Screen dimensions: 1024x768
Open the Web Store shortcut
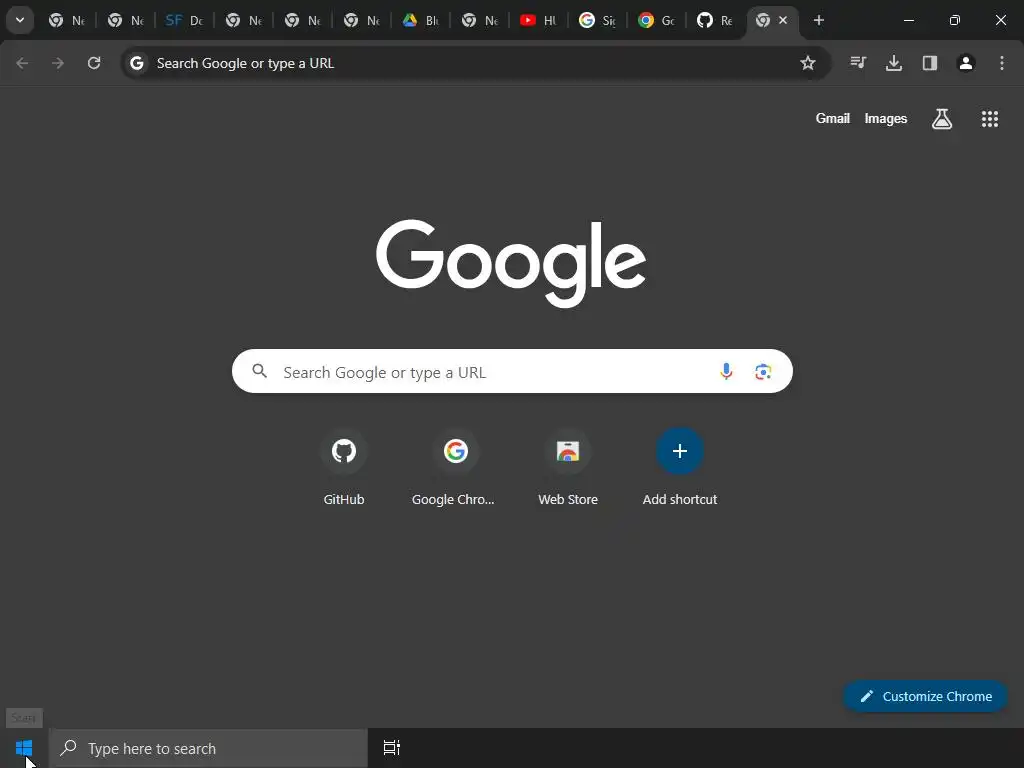(x=568, y=468)
